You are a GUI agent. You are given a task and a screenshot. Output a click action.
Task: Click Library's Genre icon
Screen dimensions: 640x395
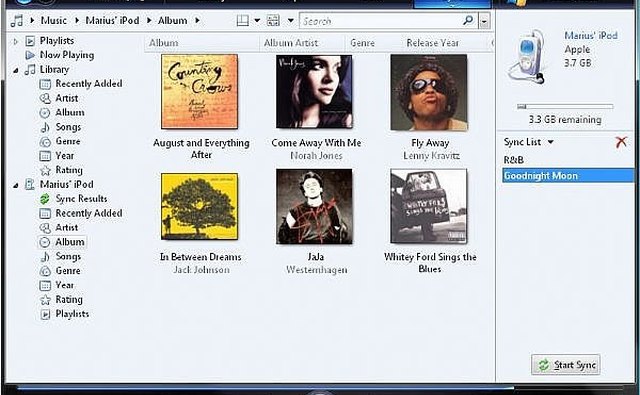pos(45,142)
